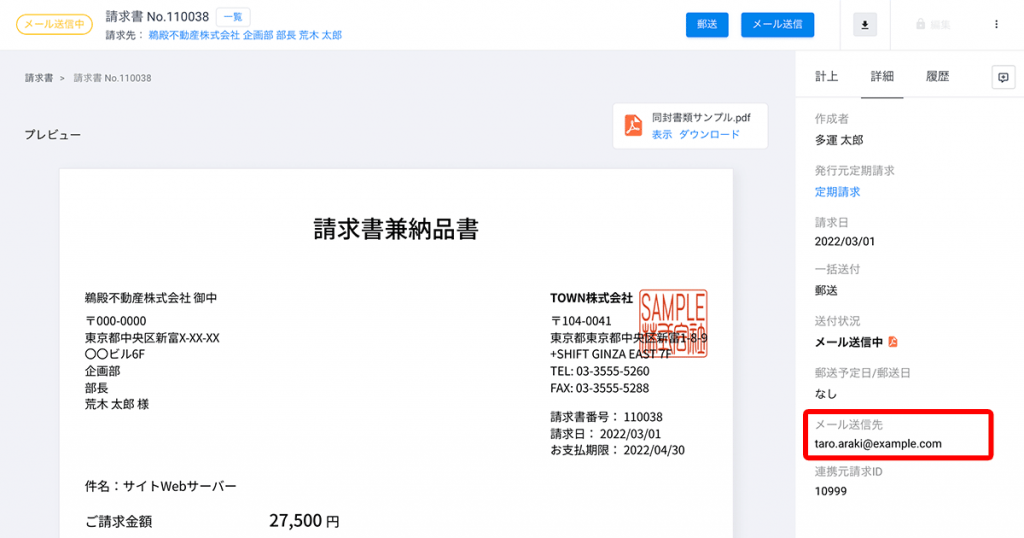Click the header title 請求書 No.110038

pyautogui.click(x=157, y=16)
